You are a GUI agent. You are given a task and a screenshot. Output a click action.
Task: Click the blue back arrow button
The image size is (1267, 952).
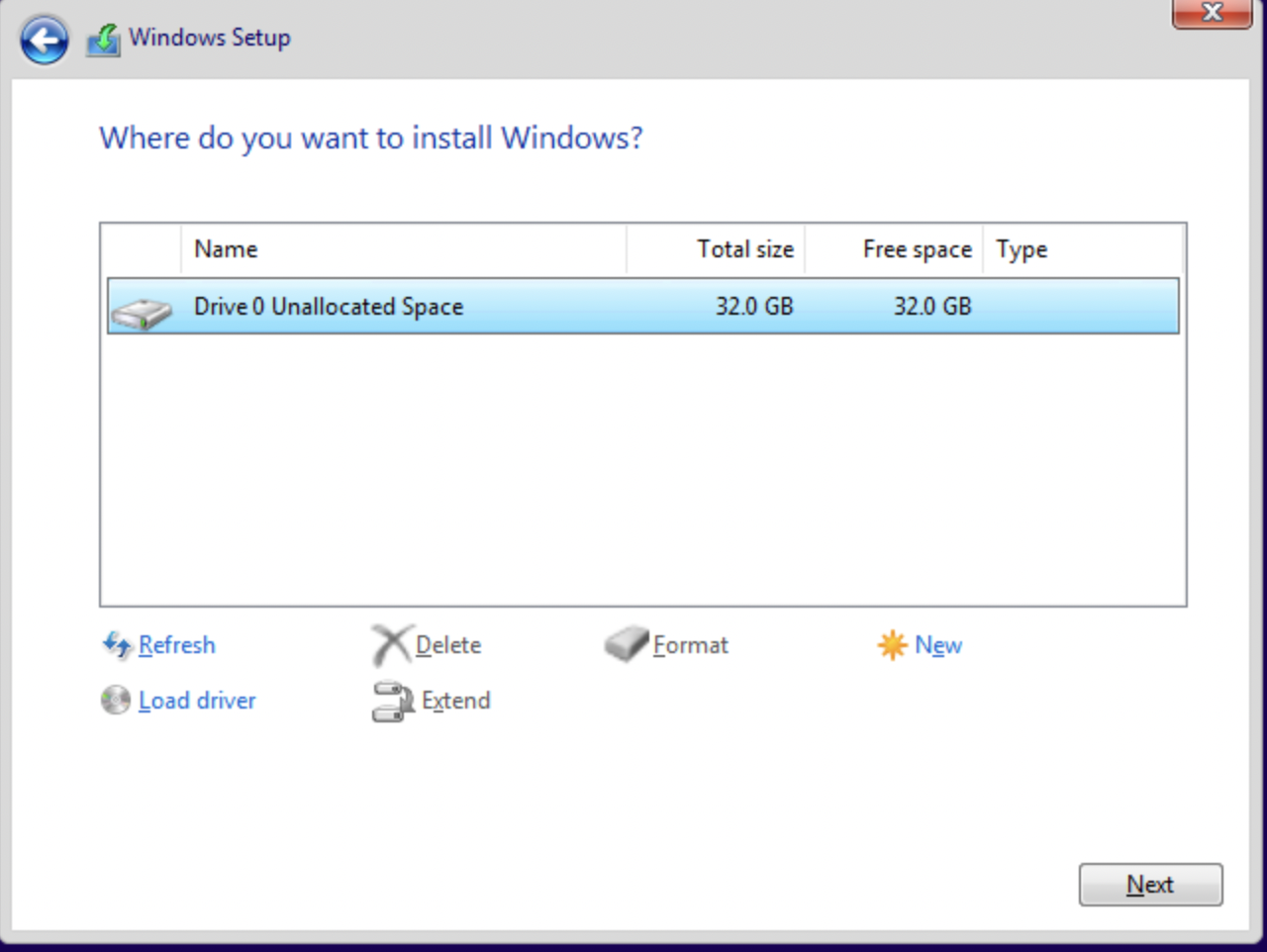44,41
